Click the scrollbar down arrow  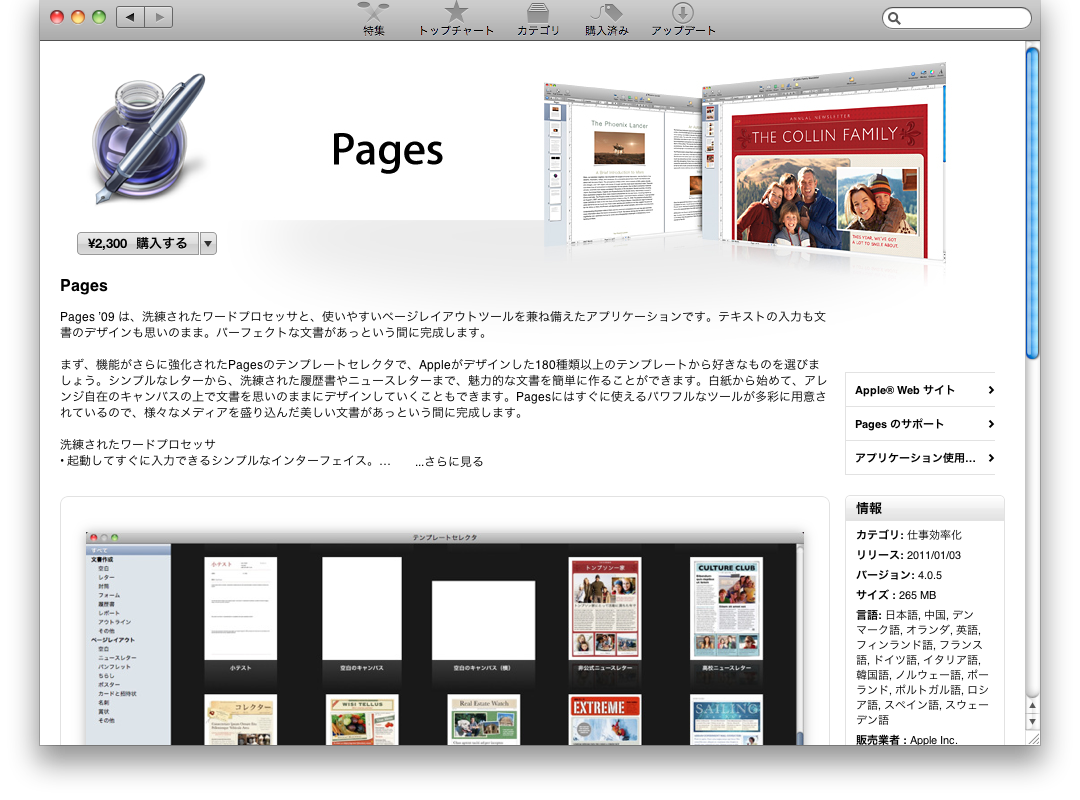1032,721
